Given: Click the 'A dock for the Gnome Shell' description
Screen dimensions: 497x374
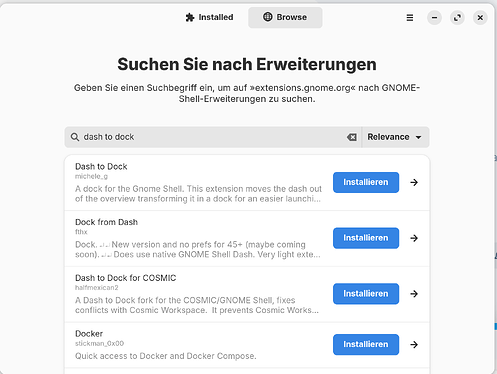Looking at the screenshot, I should 198,194.
